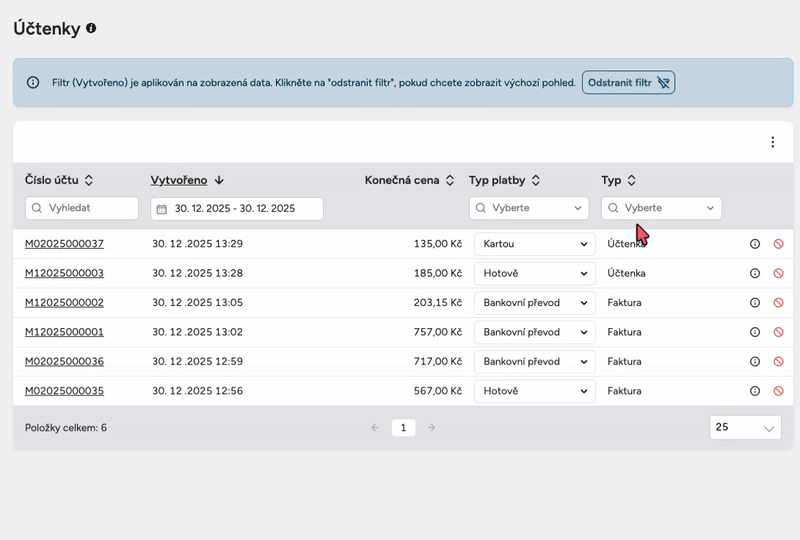Go to next page arrow

[x=431, y=427]
